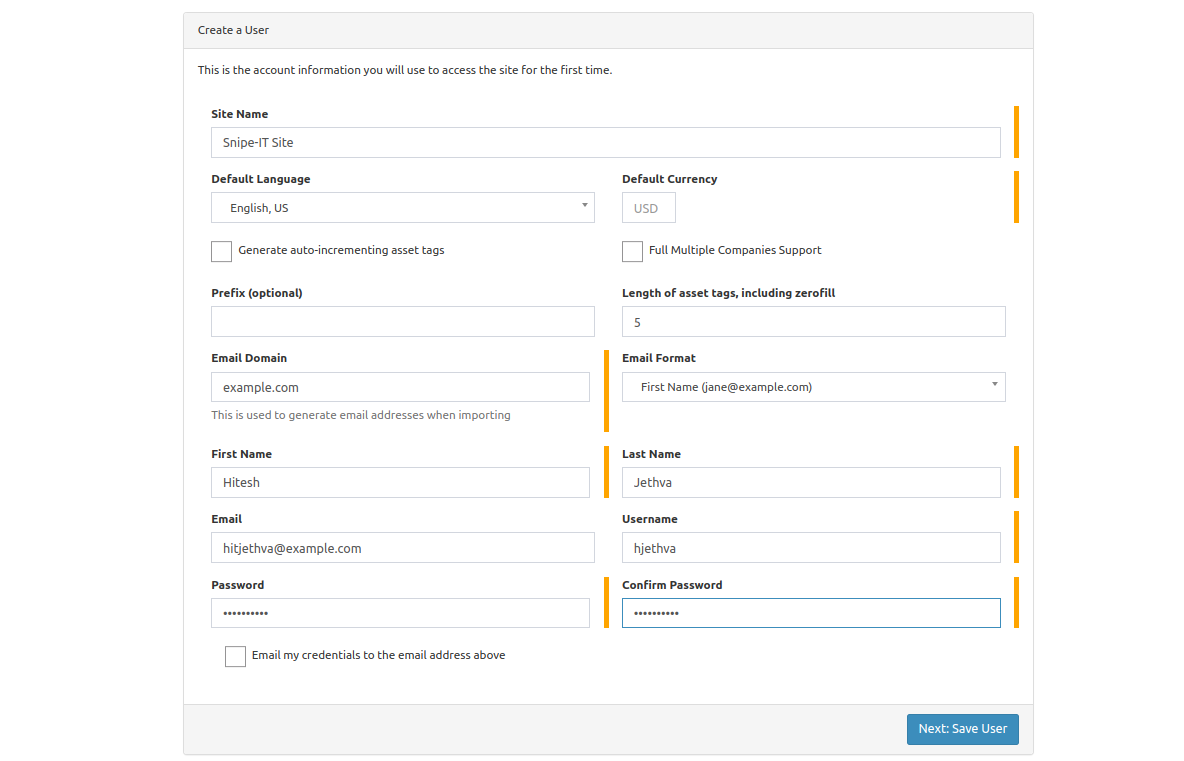This screenshot has width=1184, height=761.
Task: Click the First Name field containing Hitesh
Action: pyautogui.click(x=400, y=482)
